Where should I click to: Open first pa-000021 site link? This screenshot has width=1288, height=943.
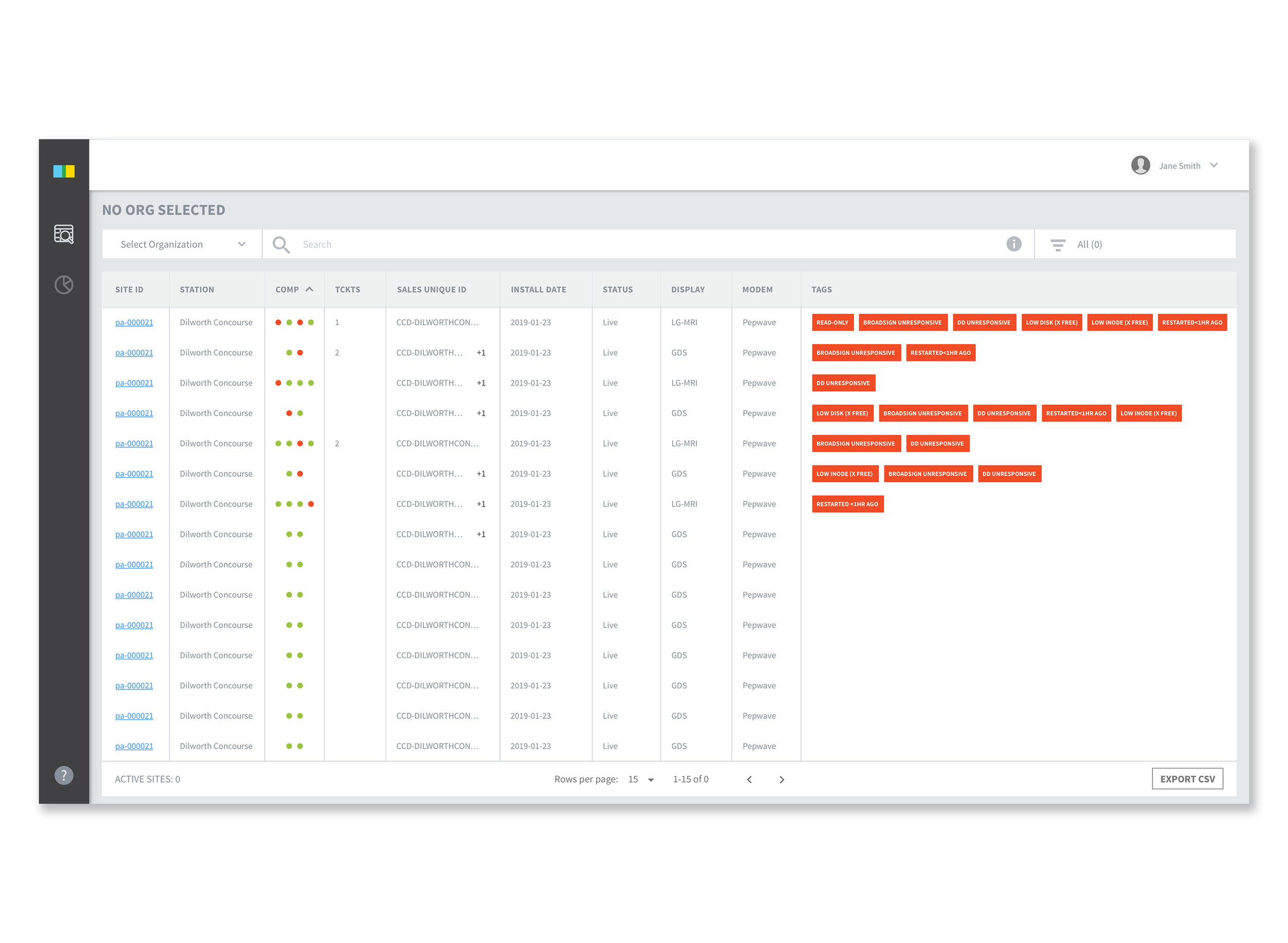[133, 323]
